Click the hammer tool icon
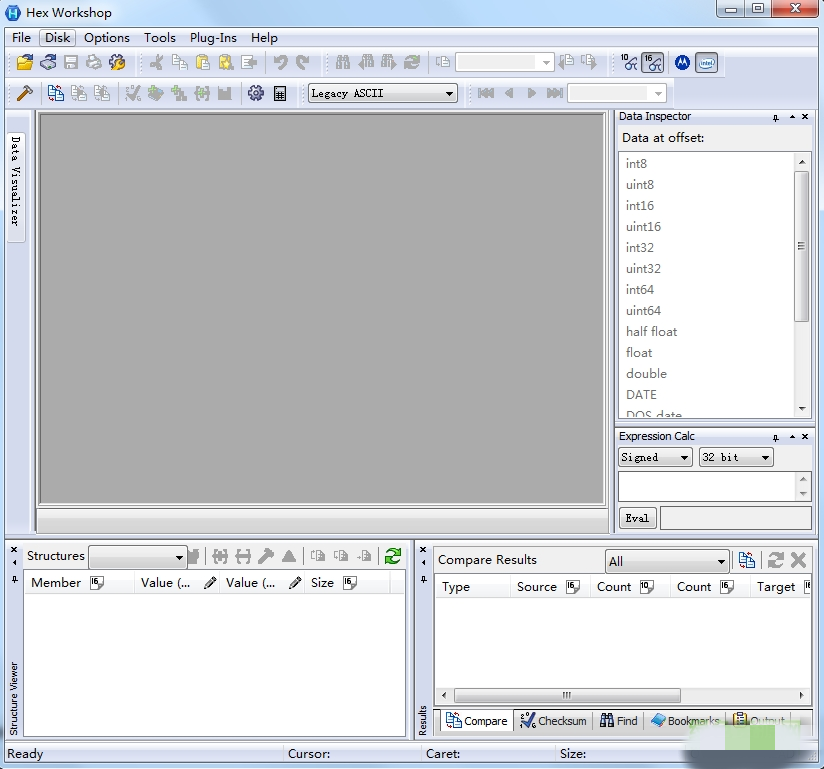 point(25,93)
